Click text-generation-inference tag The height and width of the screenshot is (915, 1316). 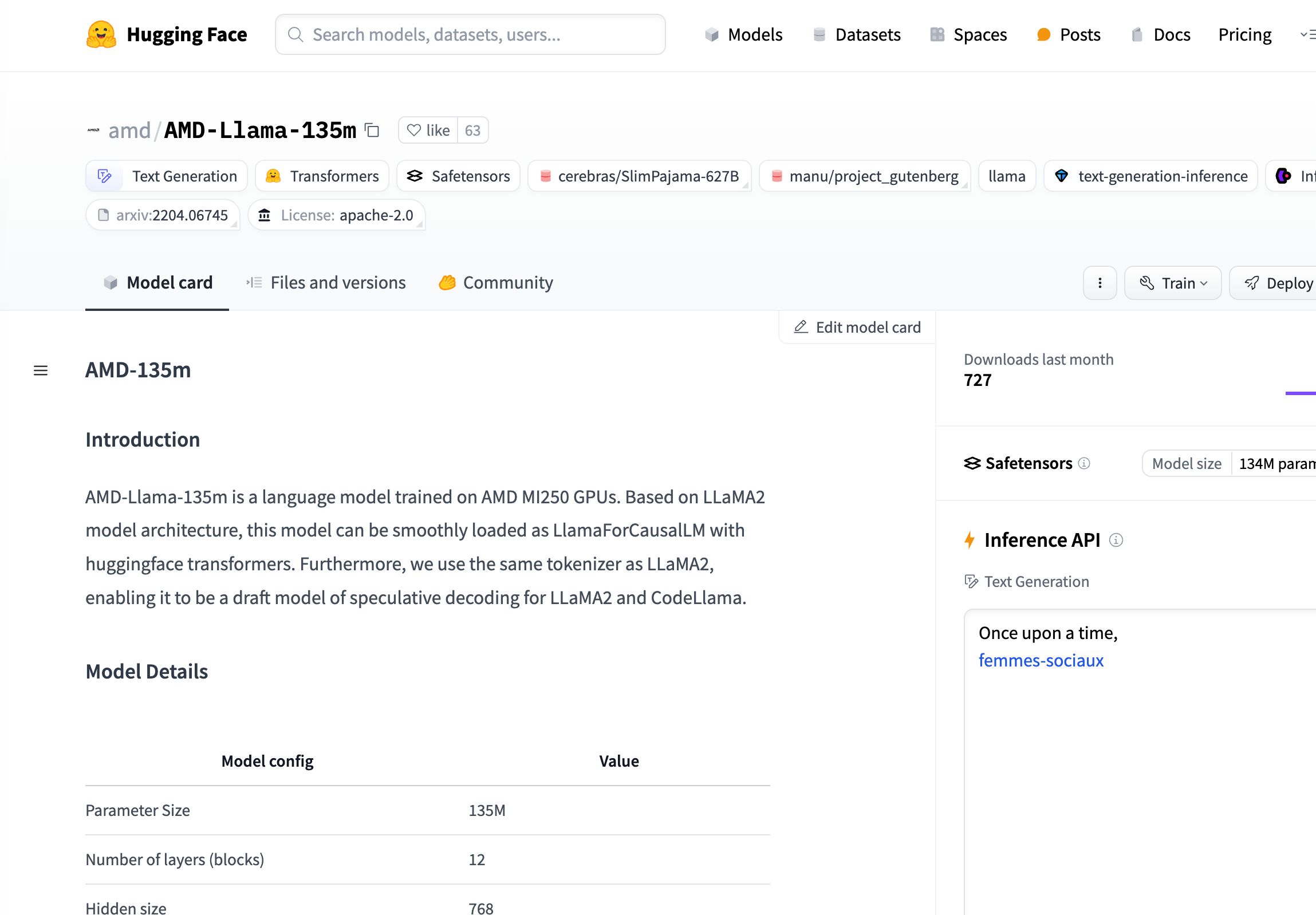(1151, 176)
